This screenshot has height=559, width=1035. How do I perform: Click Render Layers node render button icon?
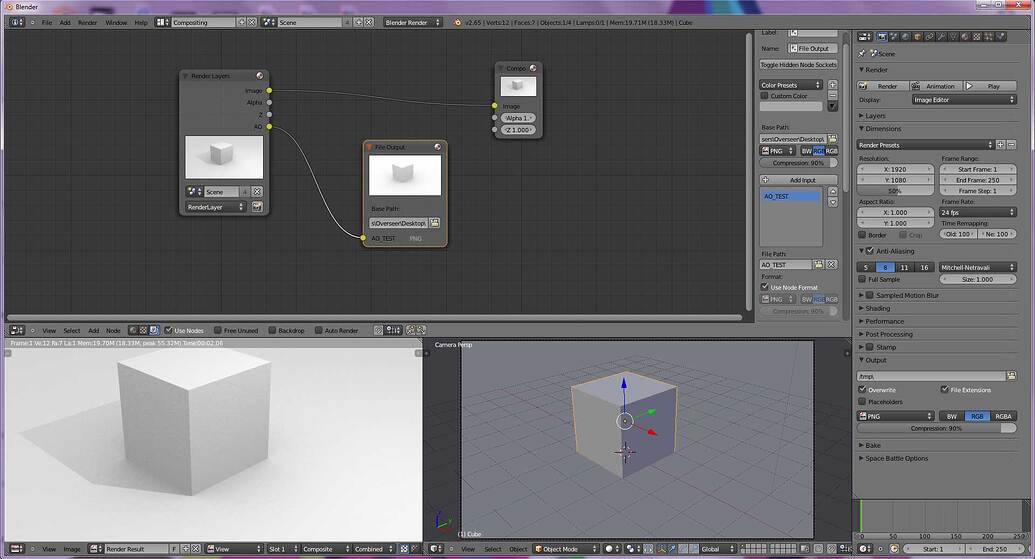(257, 207)
